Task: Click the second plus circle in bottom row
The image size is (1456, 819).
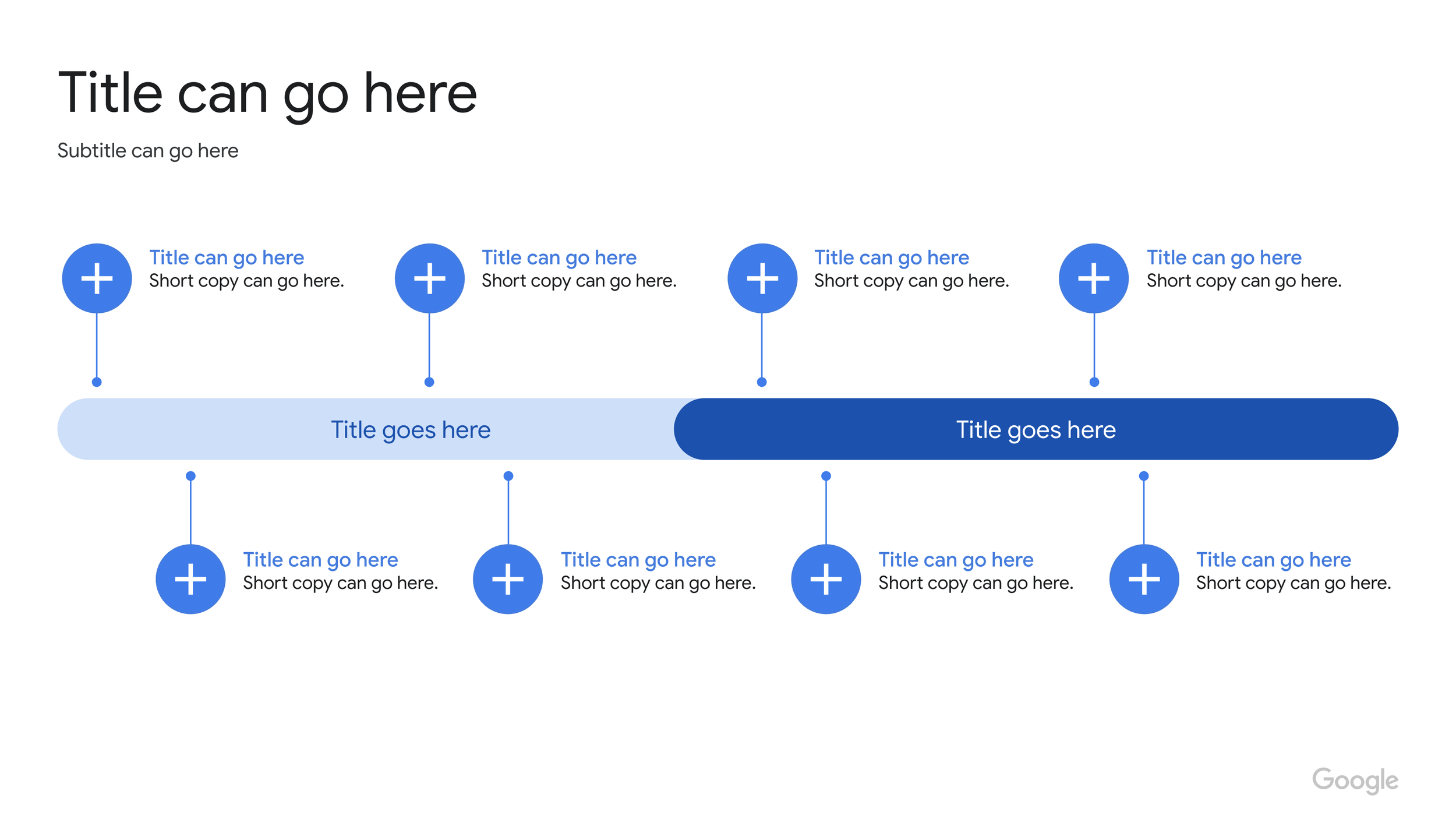Action: pos(508,579)
